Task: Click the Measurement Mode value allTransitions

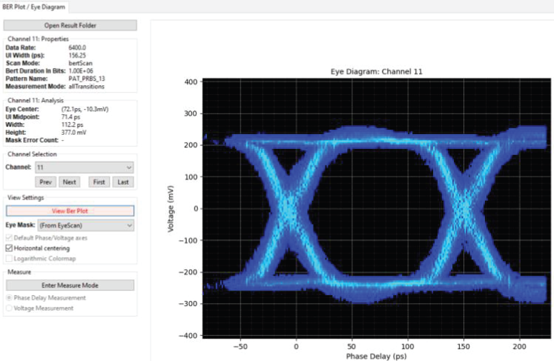Action: click(86, 87)
